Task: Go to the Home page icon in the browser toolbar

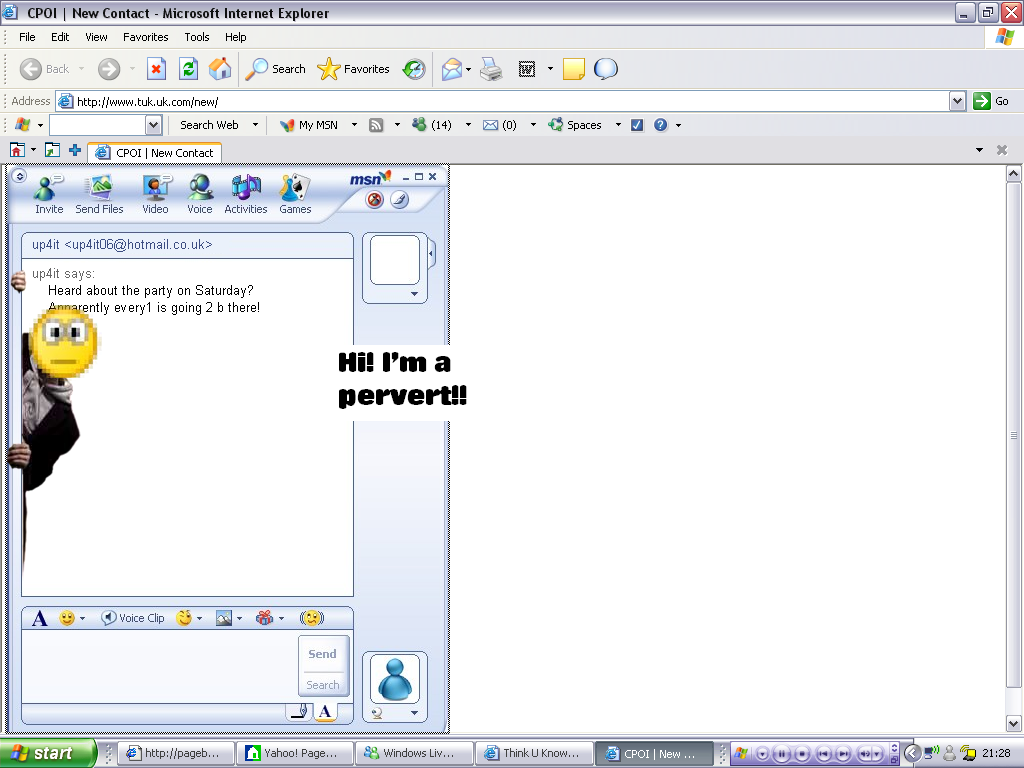Action: coord(220,69)
